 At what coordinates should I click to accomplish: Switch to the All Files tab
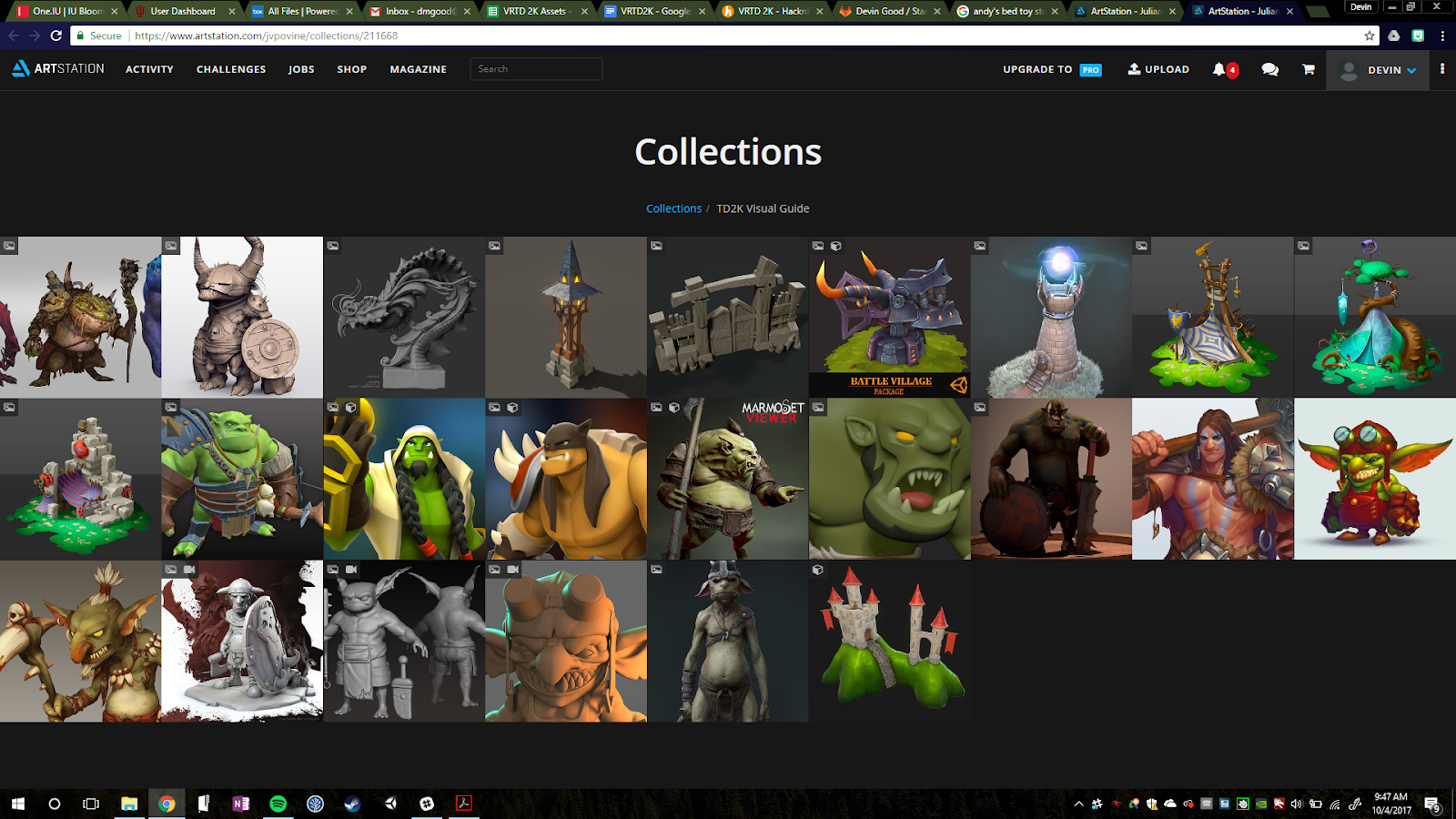coord(302,11)
